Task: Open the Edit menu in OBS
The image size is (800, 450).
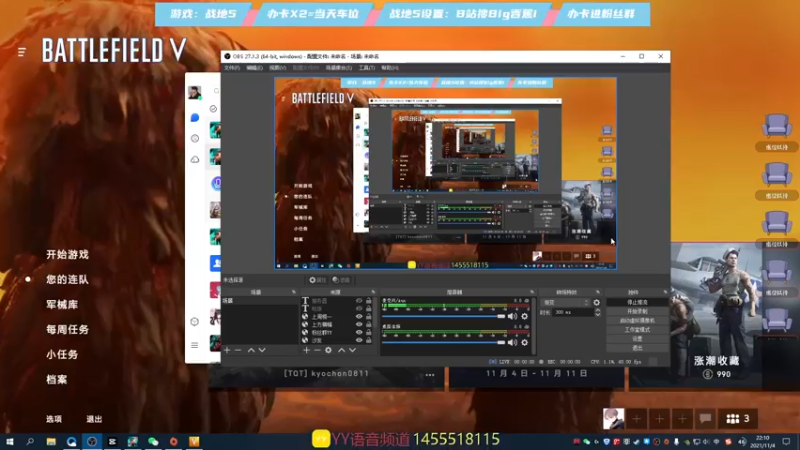Action: click(254, 68)
